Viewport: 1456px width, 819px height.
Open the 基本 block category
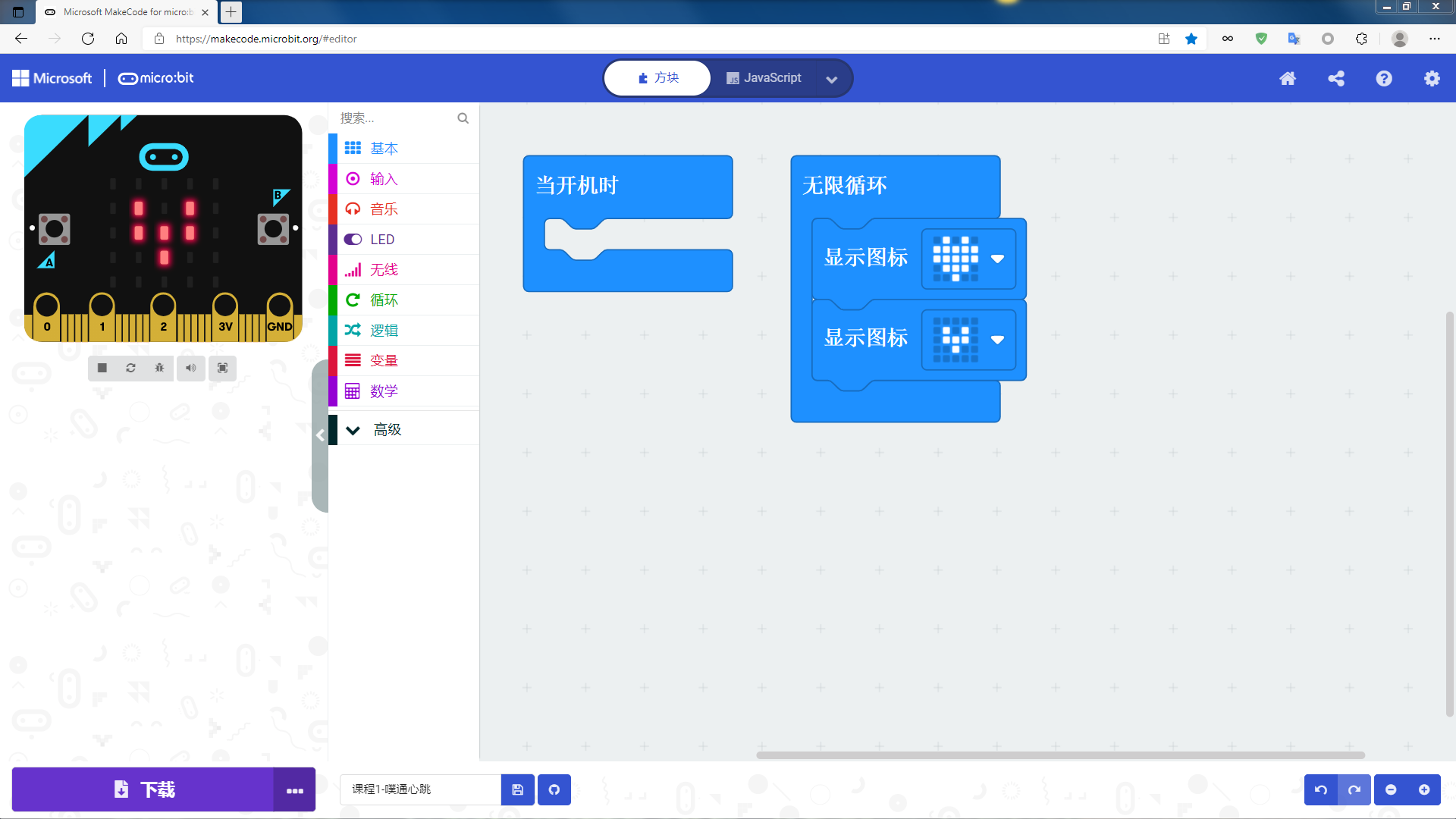coord(384,149)
